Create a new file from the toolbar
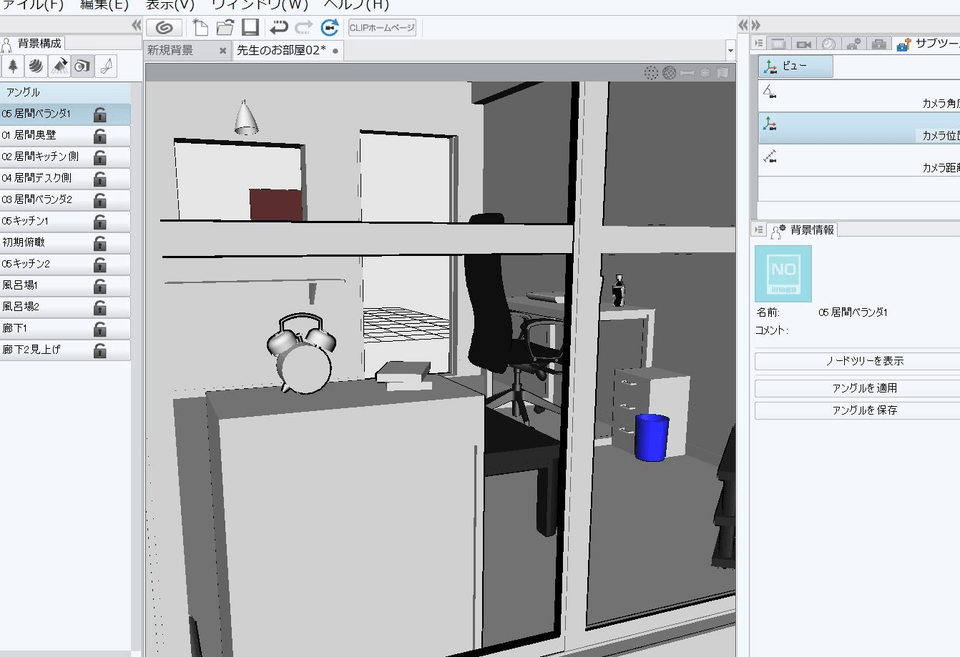Screen dimensions: 960x657 [x=201, y=27]
